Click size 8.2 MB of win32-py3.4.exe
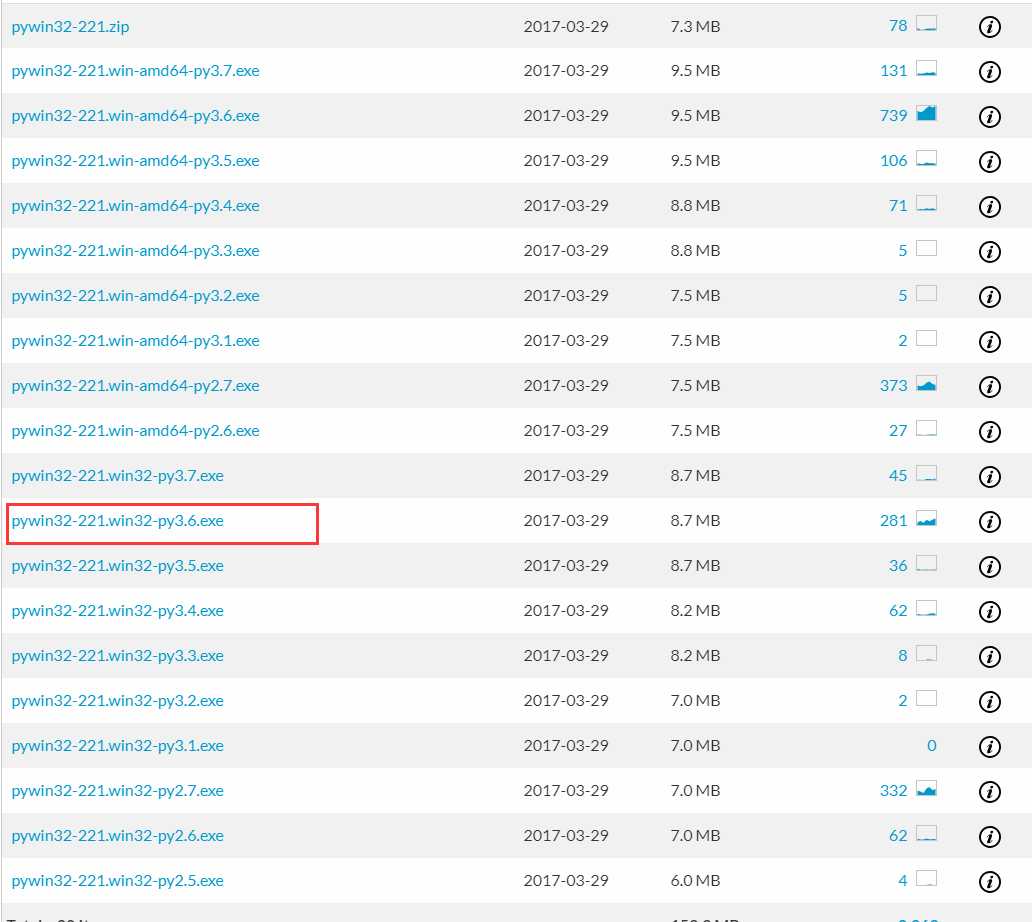Screen dimensions: 1032x922 coord(695,611)
